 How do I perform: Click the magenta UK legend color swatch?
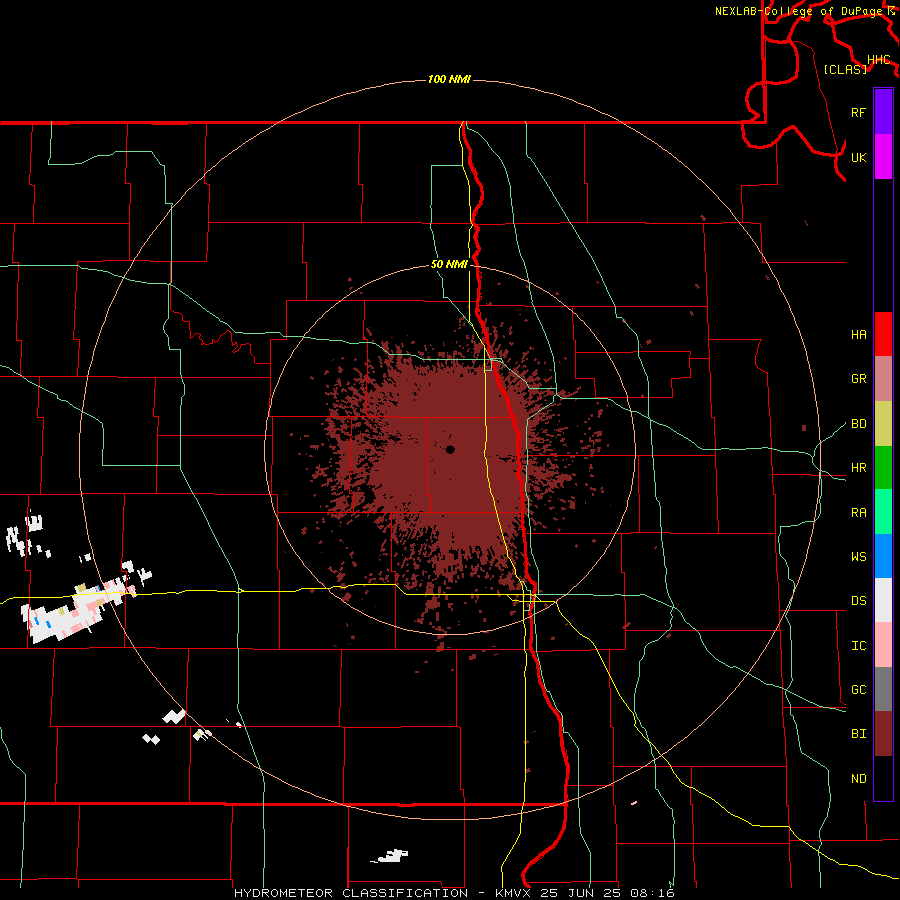(883, 157)
